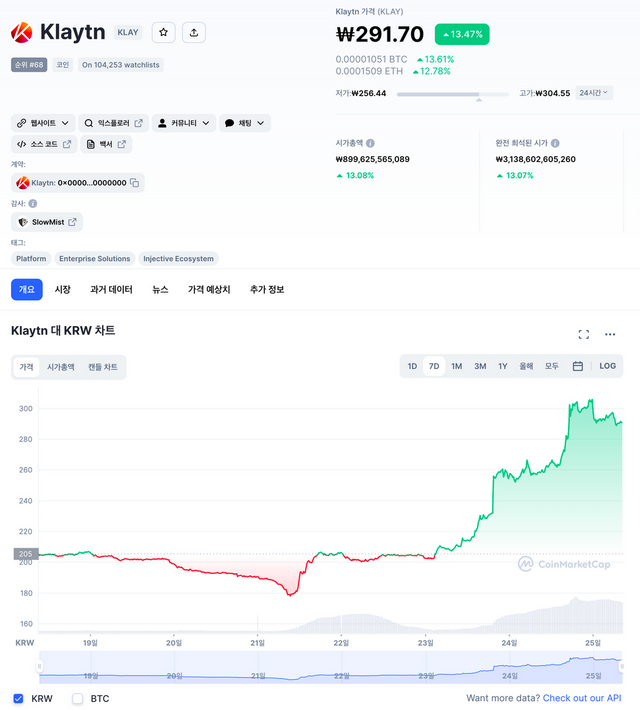
Task: Click left handle of chart range navigator
Action: tap(39, 666)
